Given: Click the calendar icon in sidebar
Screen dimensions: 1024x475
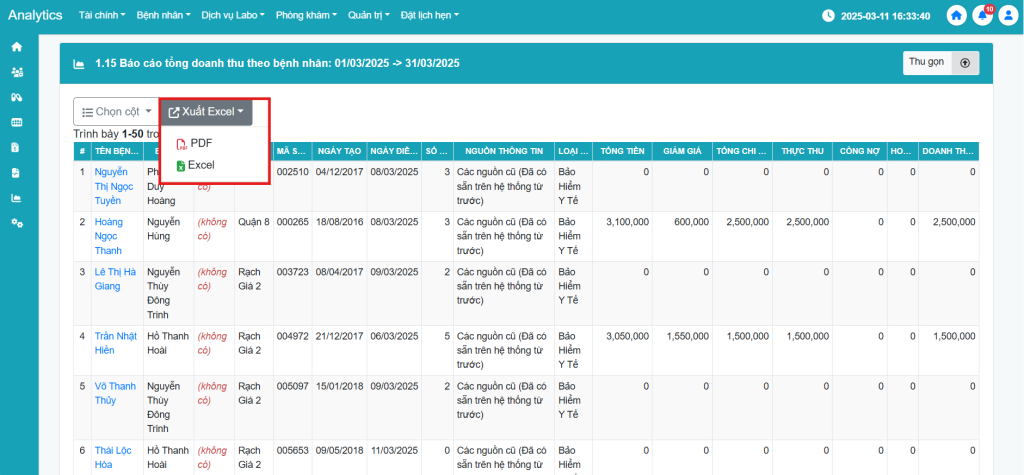Looking at the screenshot, I should [x=16, y=122].
